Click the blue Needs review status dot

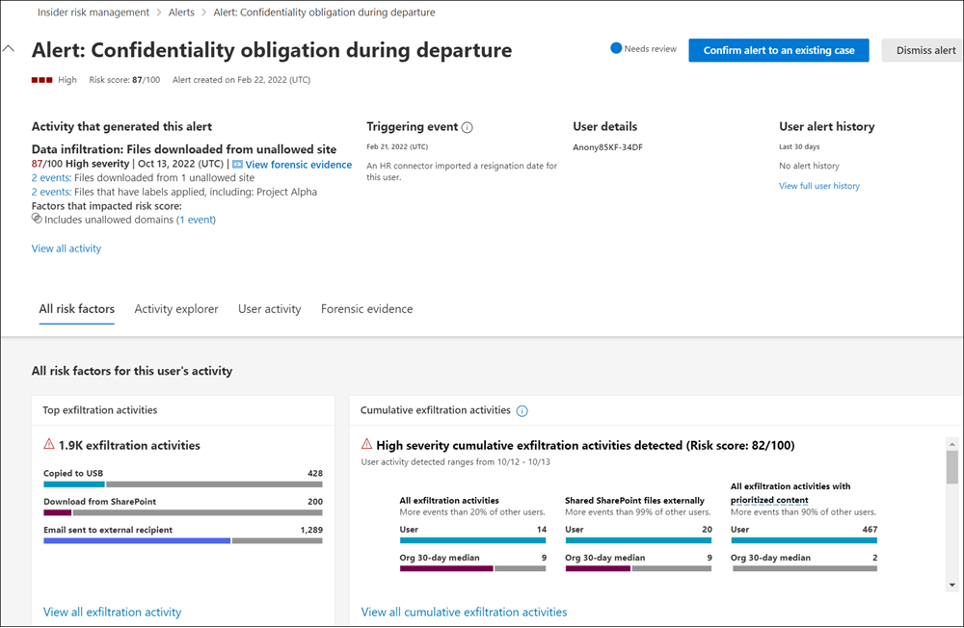[616, 48]
